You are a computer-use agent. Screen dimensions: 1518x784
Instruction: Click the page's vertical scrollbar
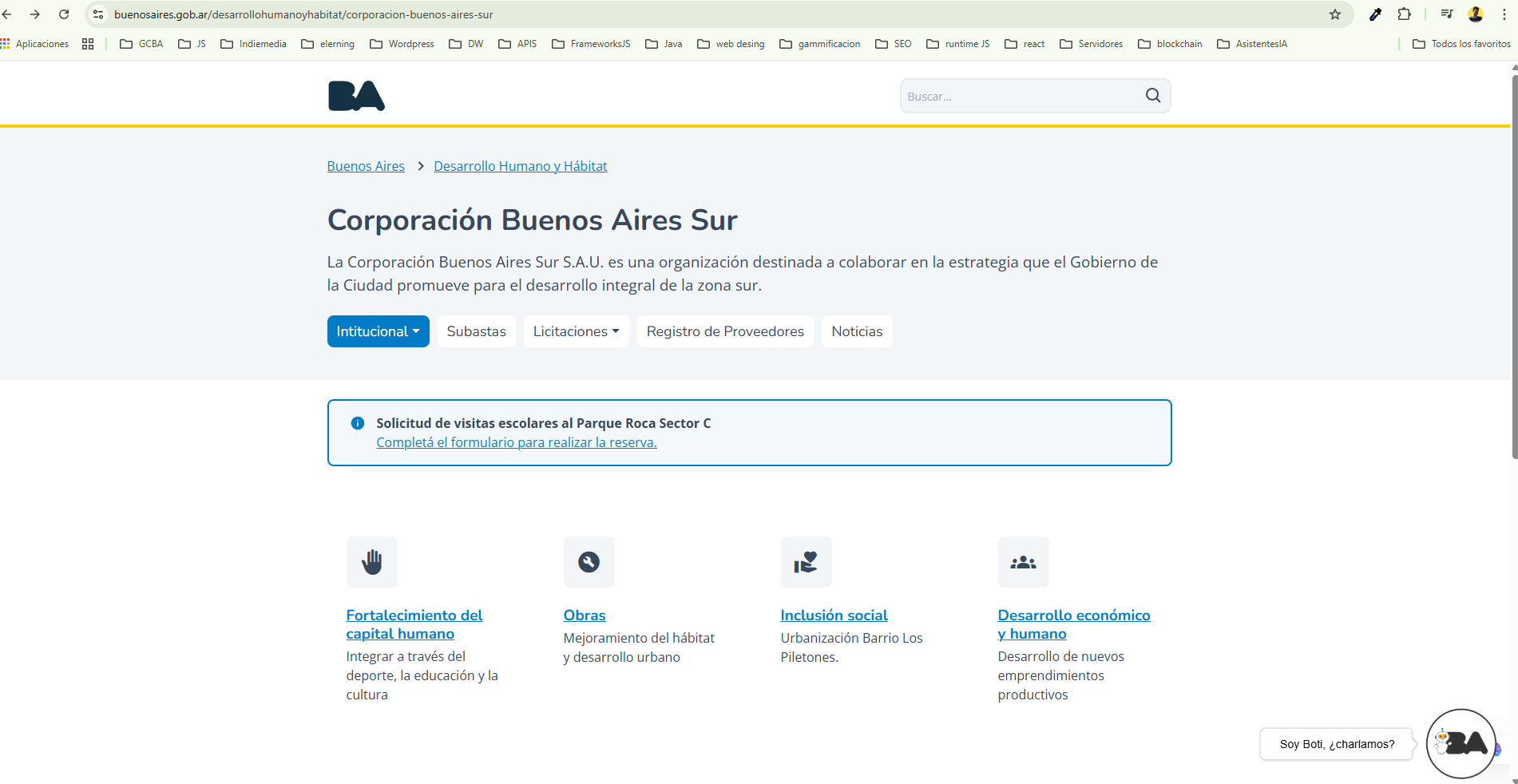pos(1513,263)
